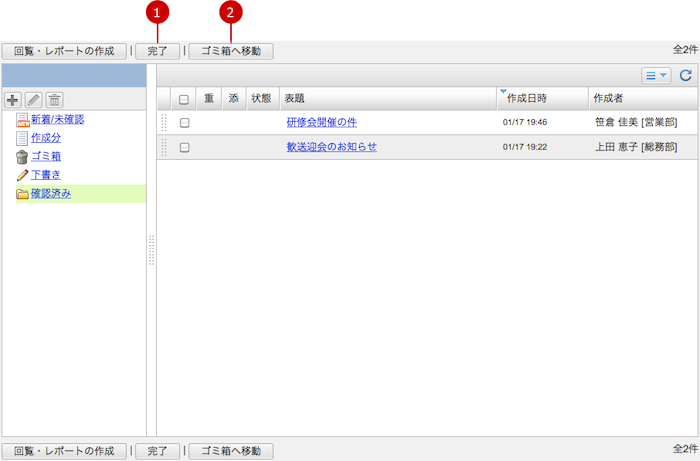Open the 新着/未確認 folder link
This screenshot has height=461, width=700.
58,120
